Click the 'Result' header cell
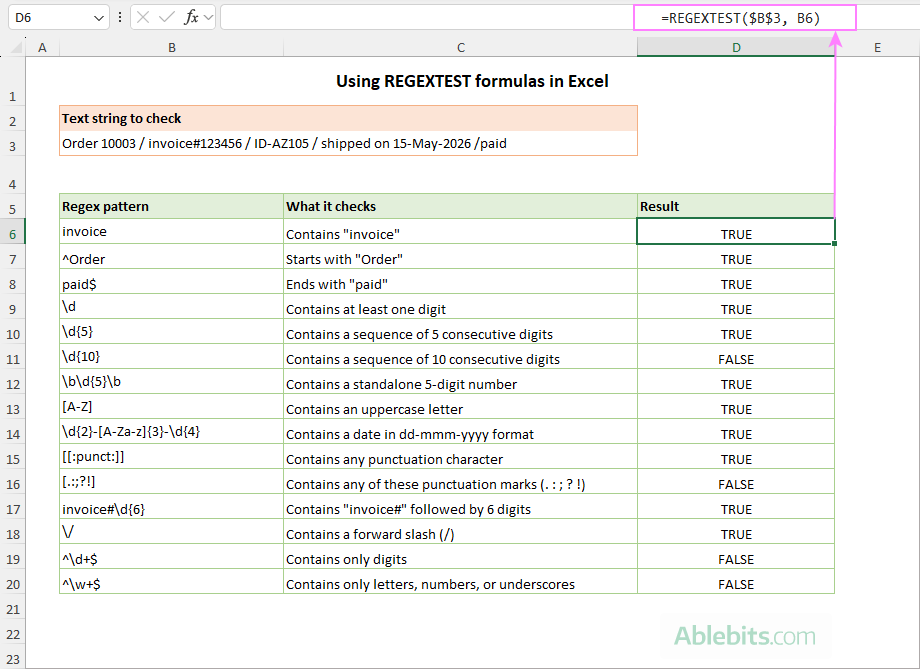Image resolution: width=920 pixels, height=669 pixels. [x=736, y=207]
